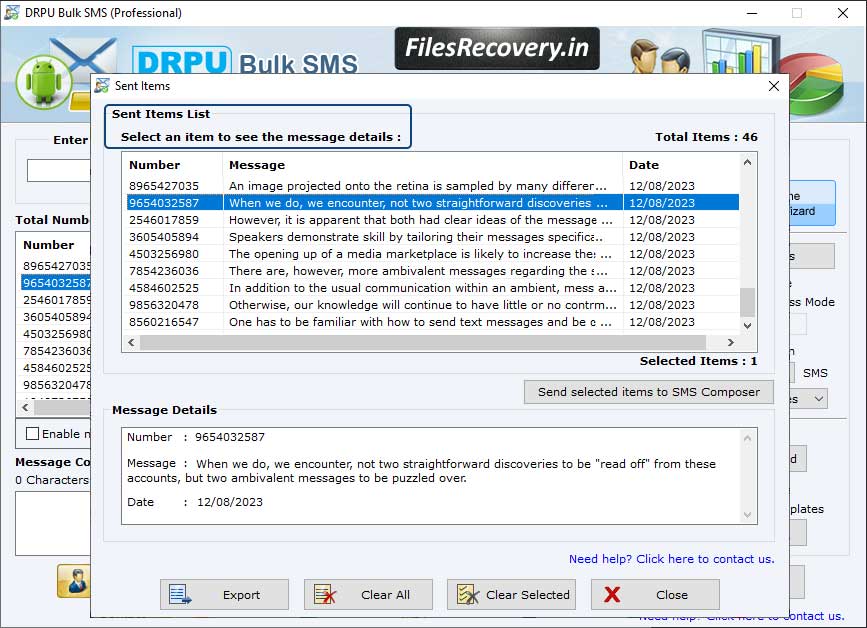867x628 pixels.
Task: Select 2546017859 in main window number list
Action: pyautogui.click(x=56, y=300)
